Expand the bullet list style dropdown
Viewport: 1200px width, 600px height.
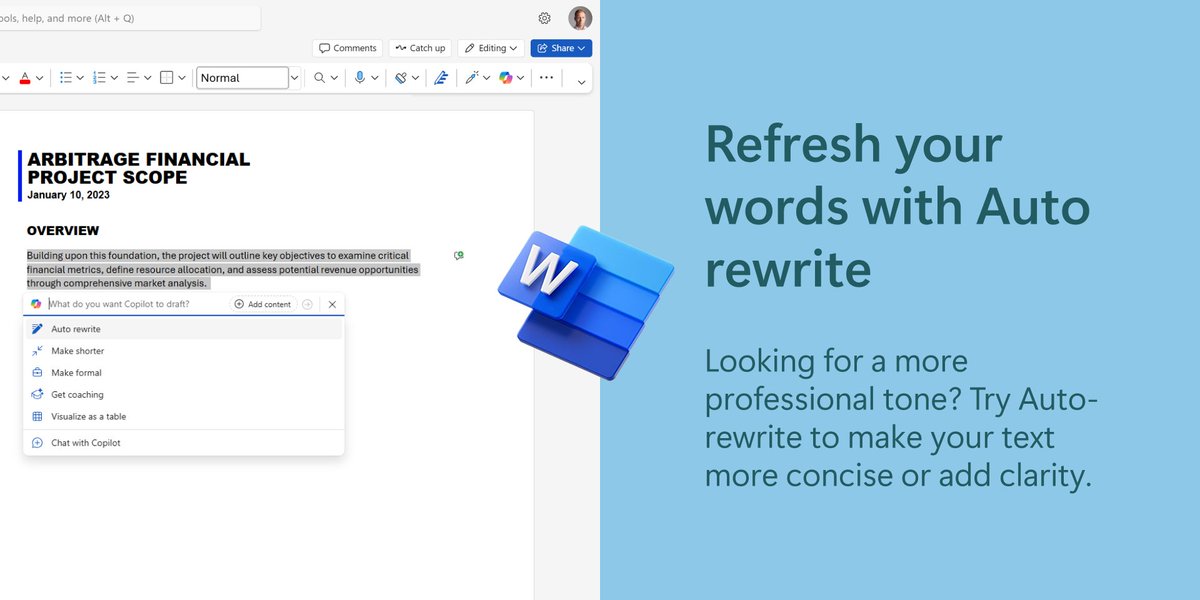80,77
